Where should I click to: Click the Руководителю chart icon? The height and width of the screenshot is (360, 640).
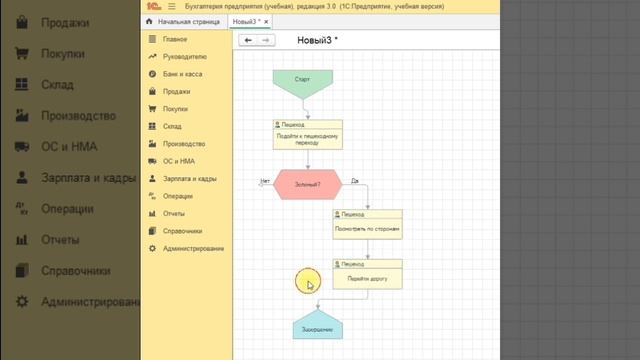point(152,56)
